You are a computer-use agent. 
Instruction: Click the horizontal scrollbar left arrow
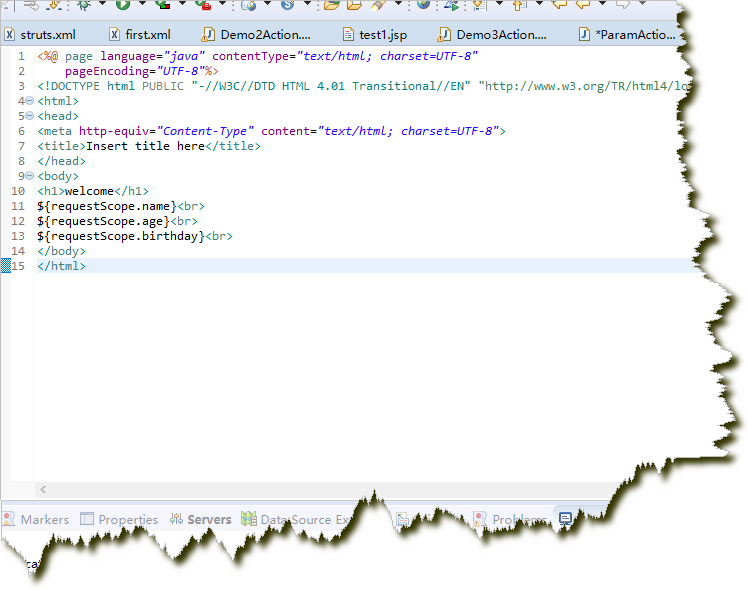[43, 489]
